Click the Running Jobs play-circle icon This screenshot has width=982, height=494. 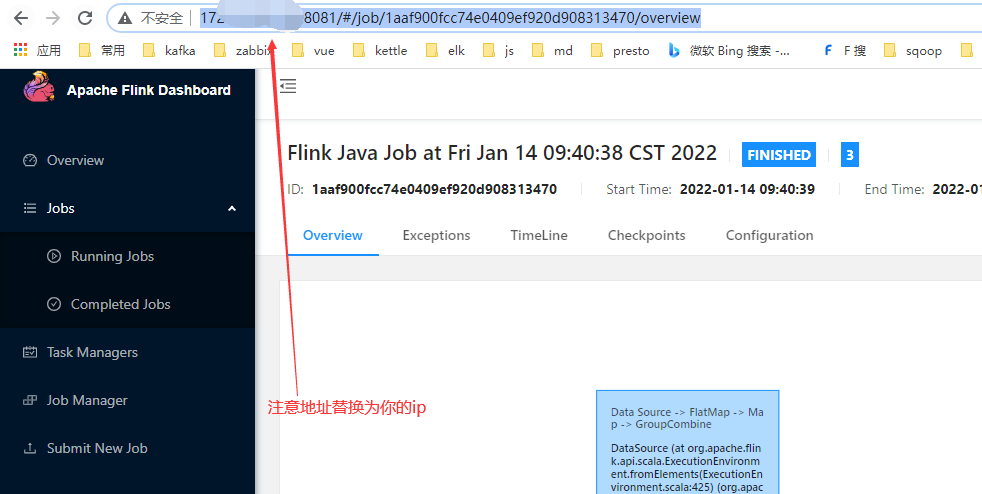(54, 256)
